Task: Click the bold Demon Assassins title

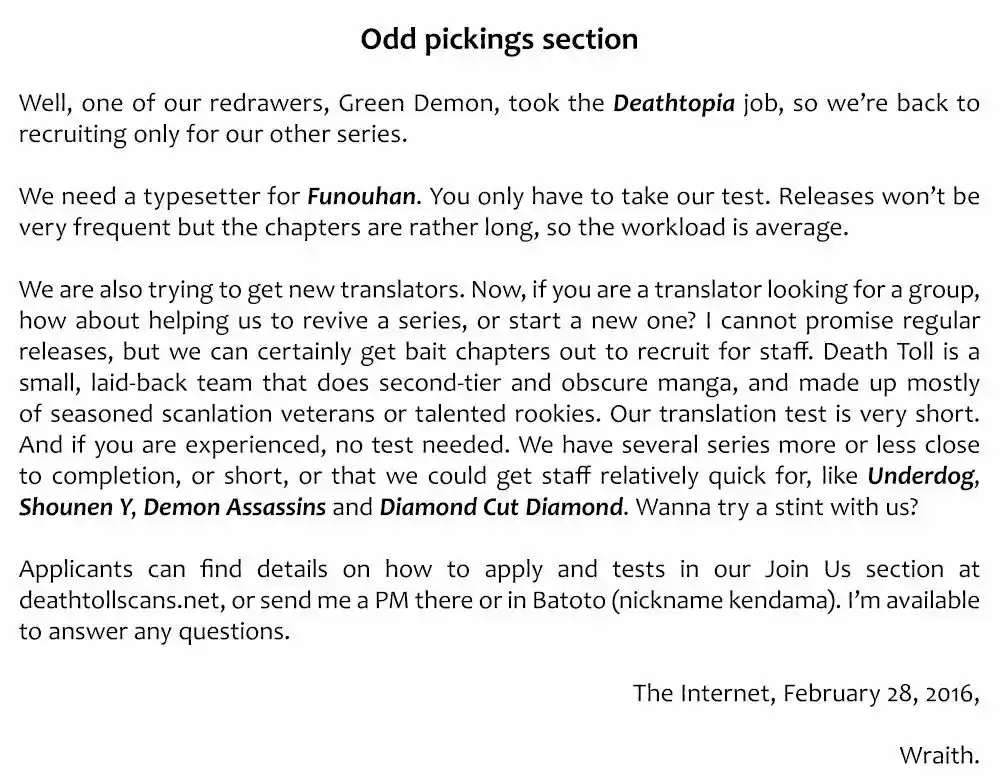Action: (234, 507)
